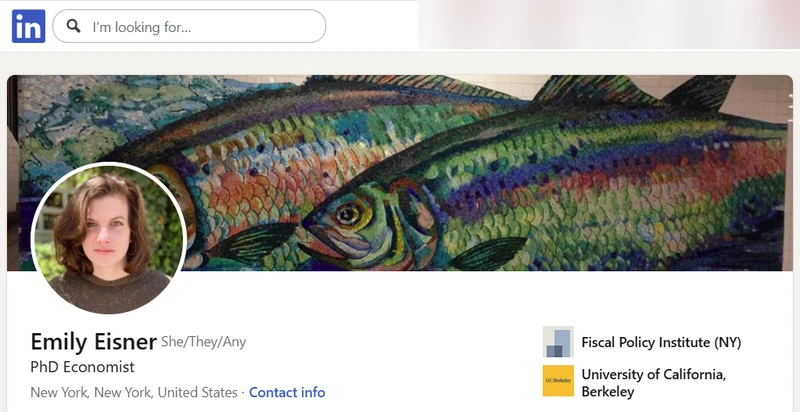
Task: Open Emily Eisner's circular profile photo
Action: pyautogui.click(x=108, y=239)
